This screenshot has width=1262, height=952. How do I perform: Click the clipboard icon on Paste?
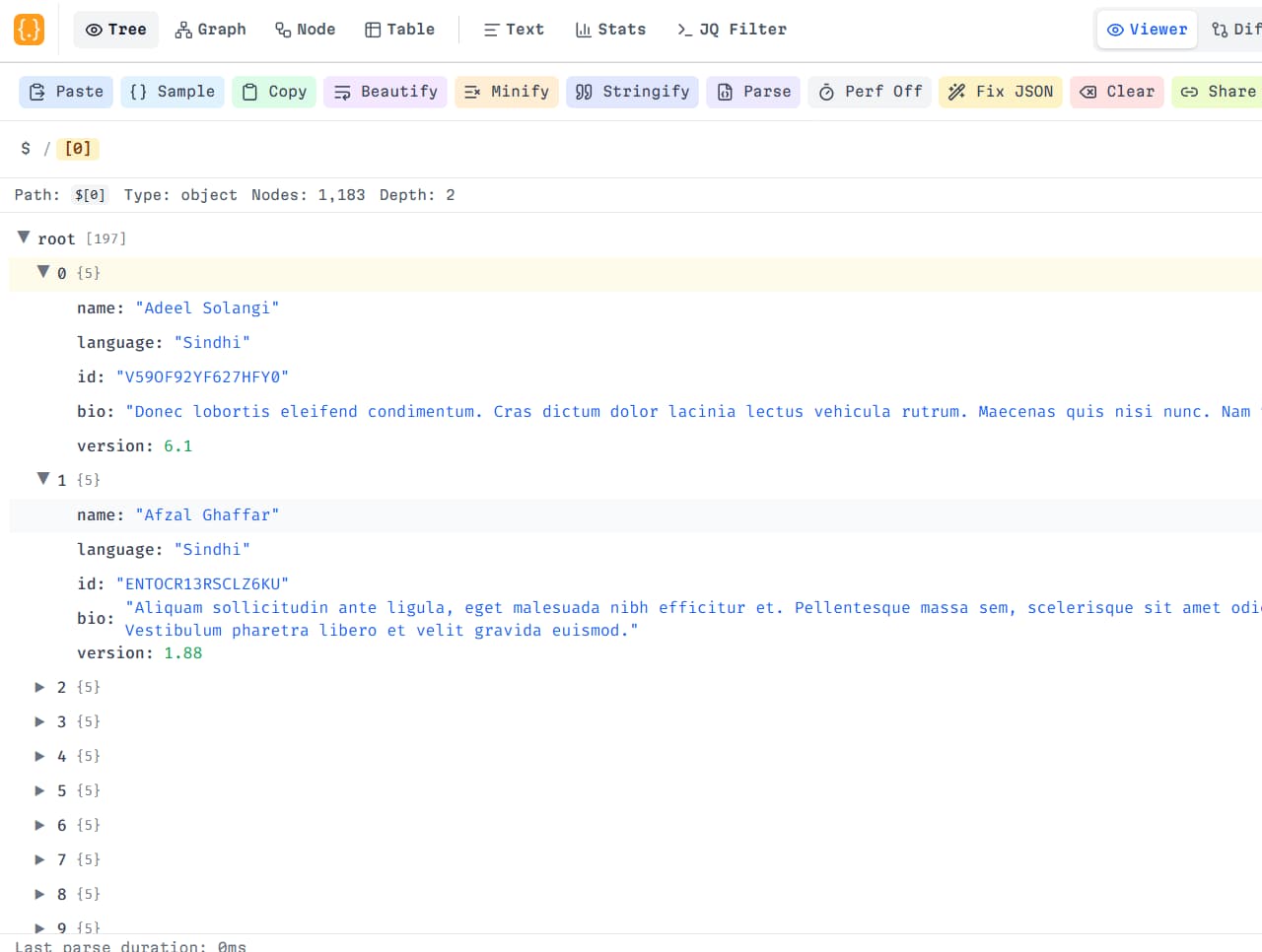pyautogui.click(x=37, y=92)
